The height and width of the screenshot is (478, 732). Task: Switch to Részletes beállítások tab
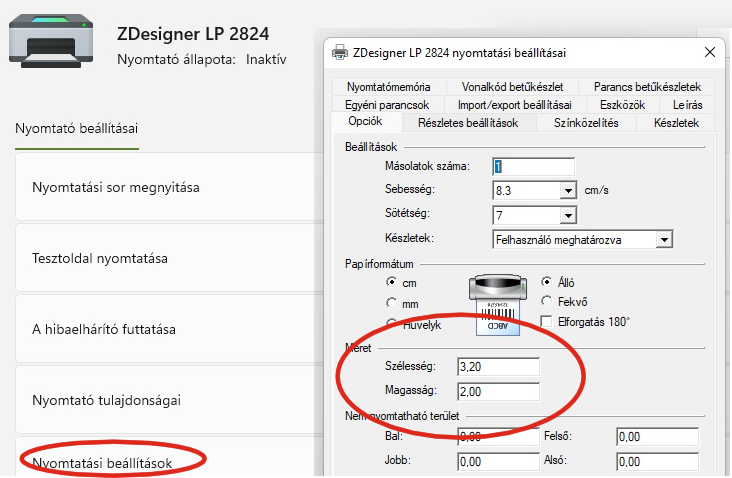tap(468, 123)
